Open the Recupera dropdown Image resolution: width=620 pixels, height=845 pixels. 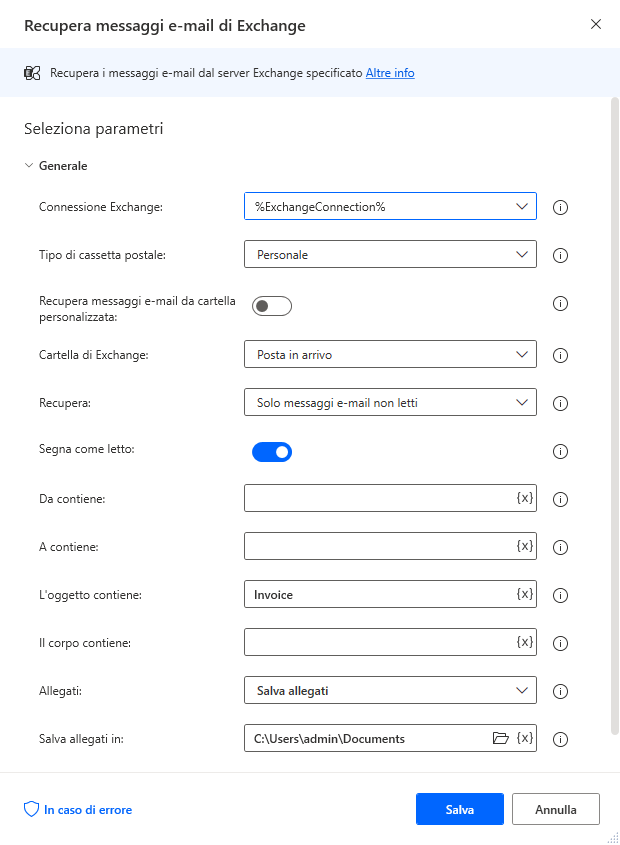[390, 403]
